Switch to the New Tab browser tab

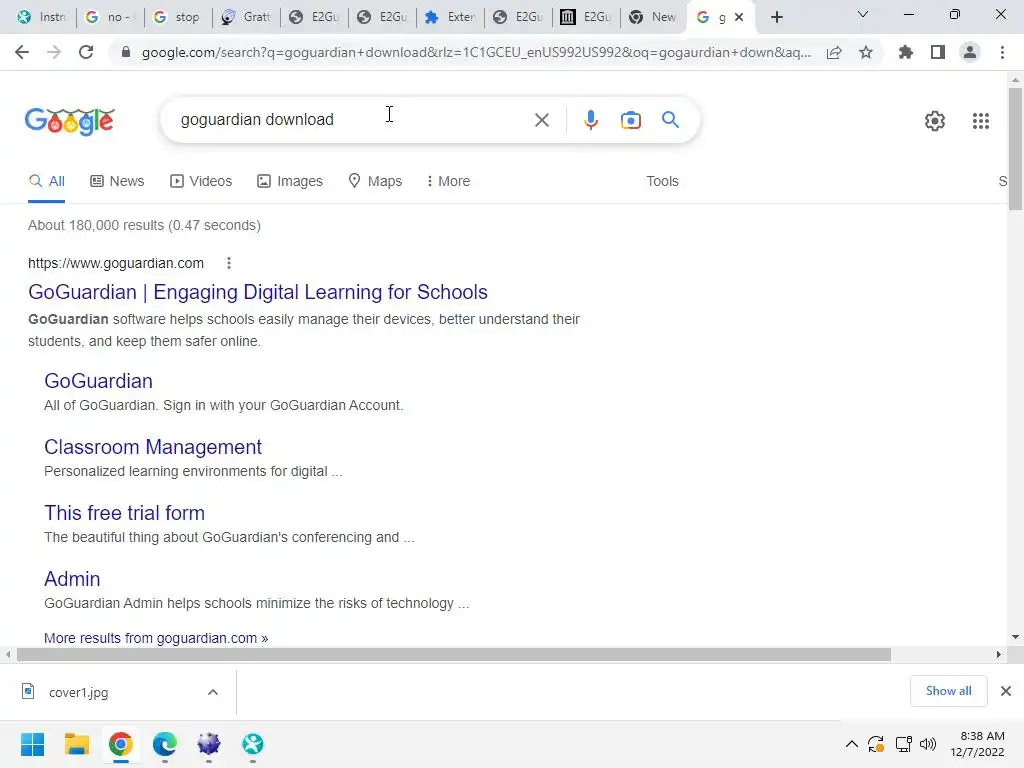(x=654, y=17)
